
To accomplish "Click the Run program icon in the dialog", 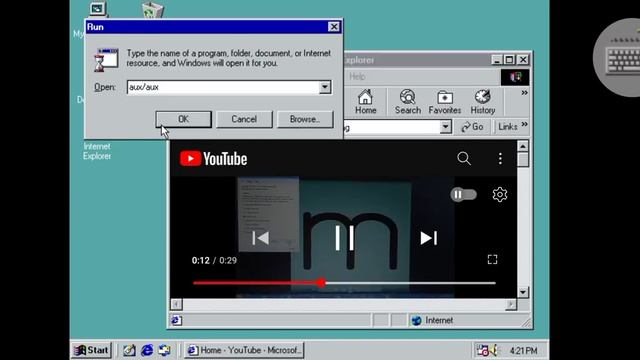I will (106, 60).
